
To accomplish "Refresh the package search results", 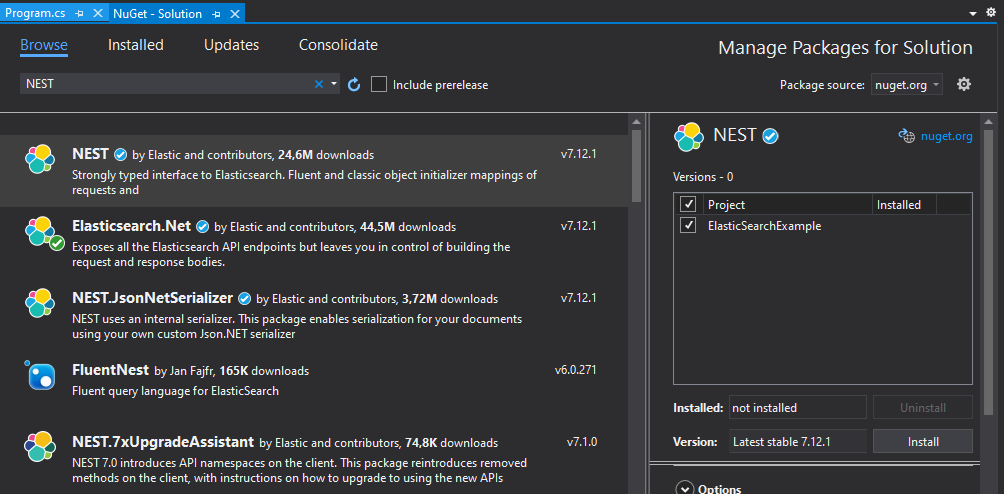I will [x=354, y=84].
